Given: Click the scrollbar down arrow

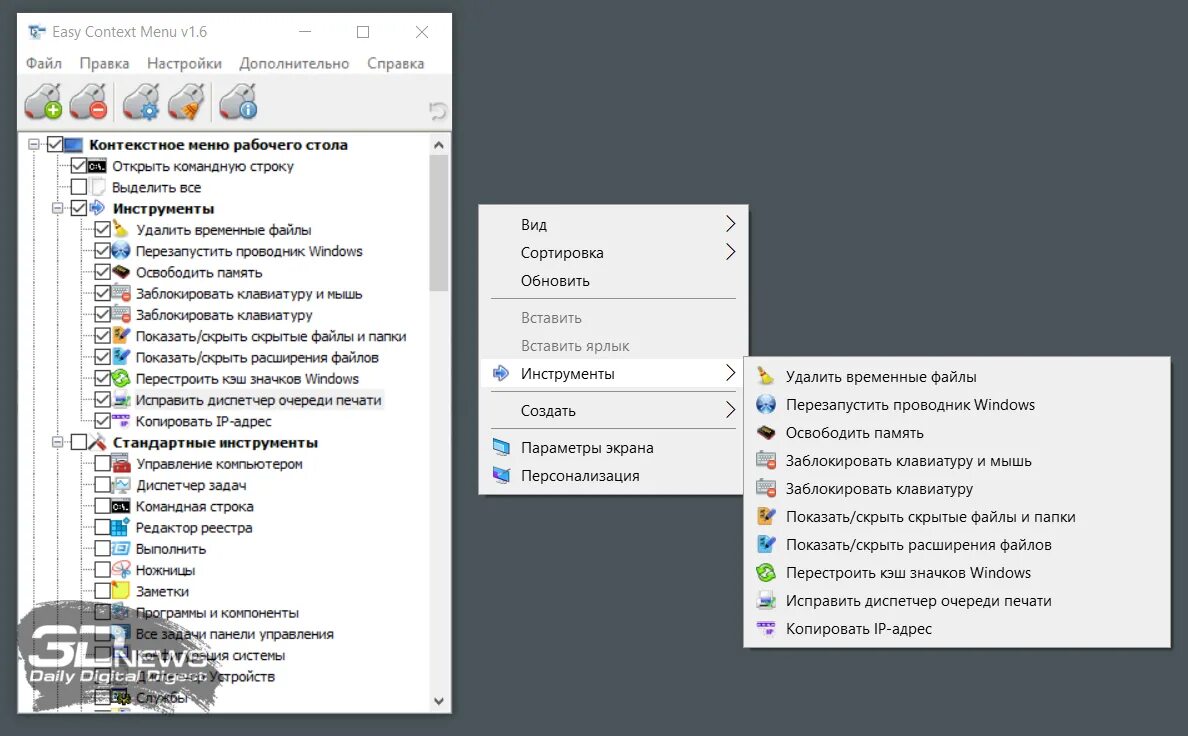Looking at the screenshot, I should coord(438,701).
